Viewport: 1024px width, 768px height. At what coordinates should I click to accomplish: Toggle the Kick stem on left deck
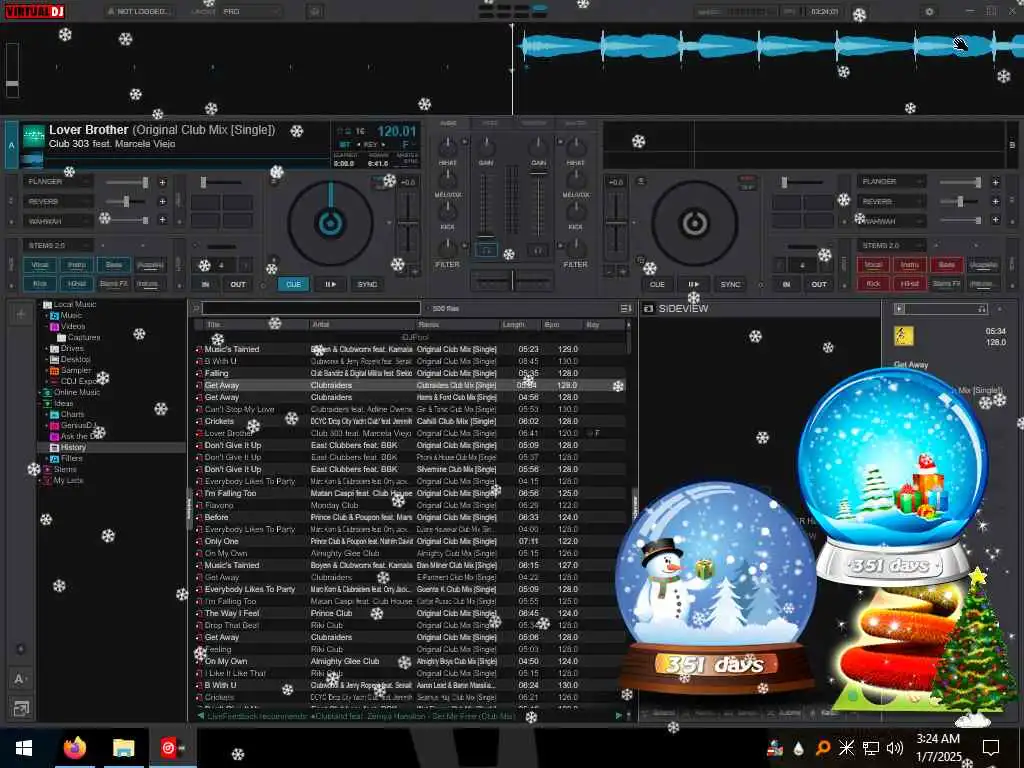pos(40,284)
